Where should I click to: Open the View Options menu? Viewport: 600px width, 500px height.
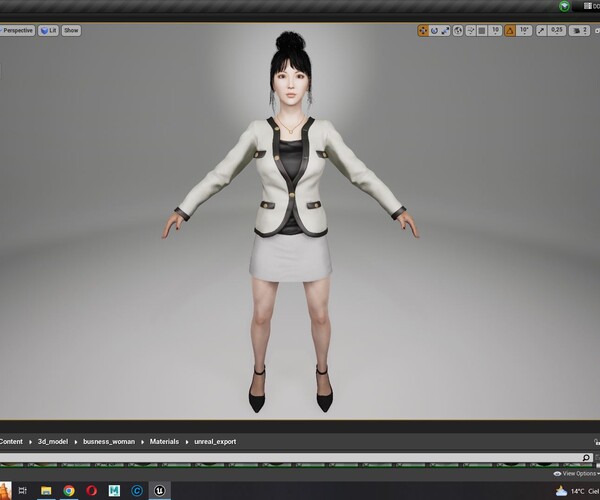576,474
